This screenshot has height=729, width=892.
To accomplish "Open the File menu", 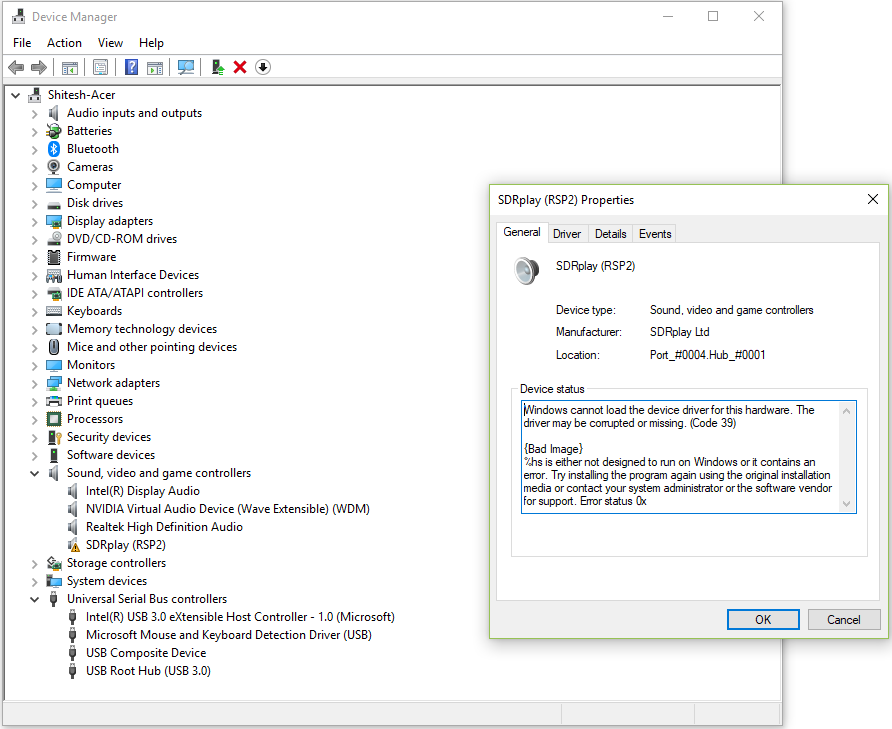I will point(22,43).
